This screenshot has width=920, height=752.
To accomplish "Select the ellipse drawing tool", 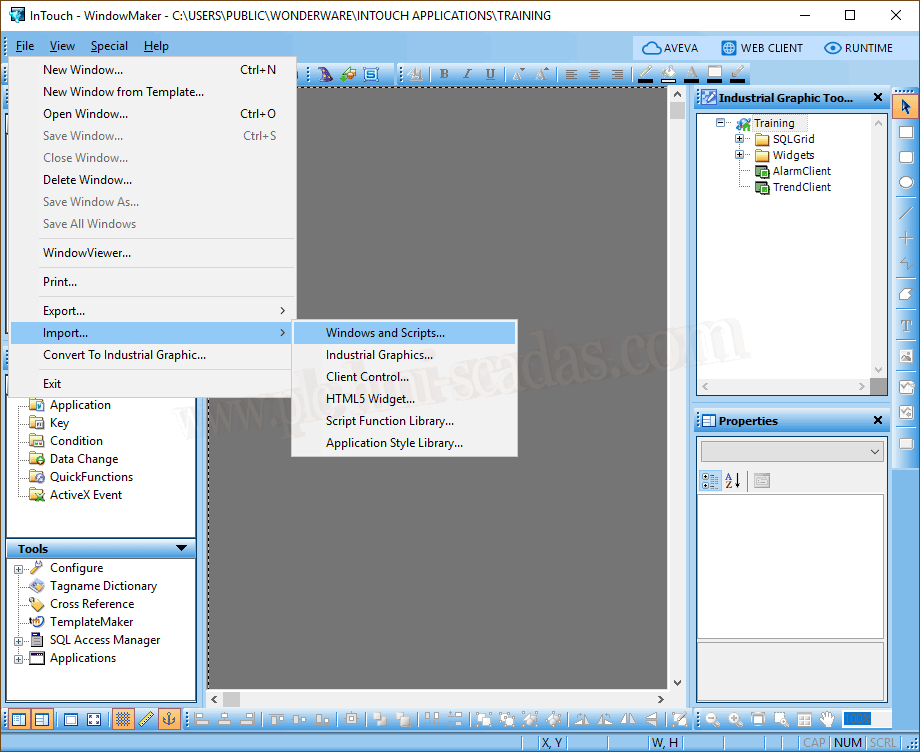I will 906,183.
